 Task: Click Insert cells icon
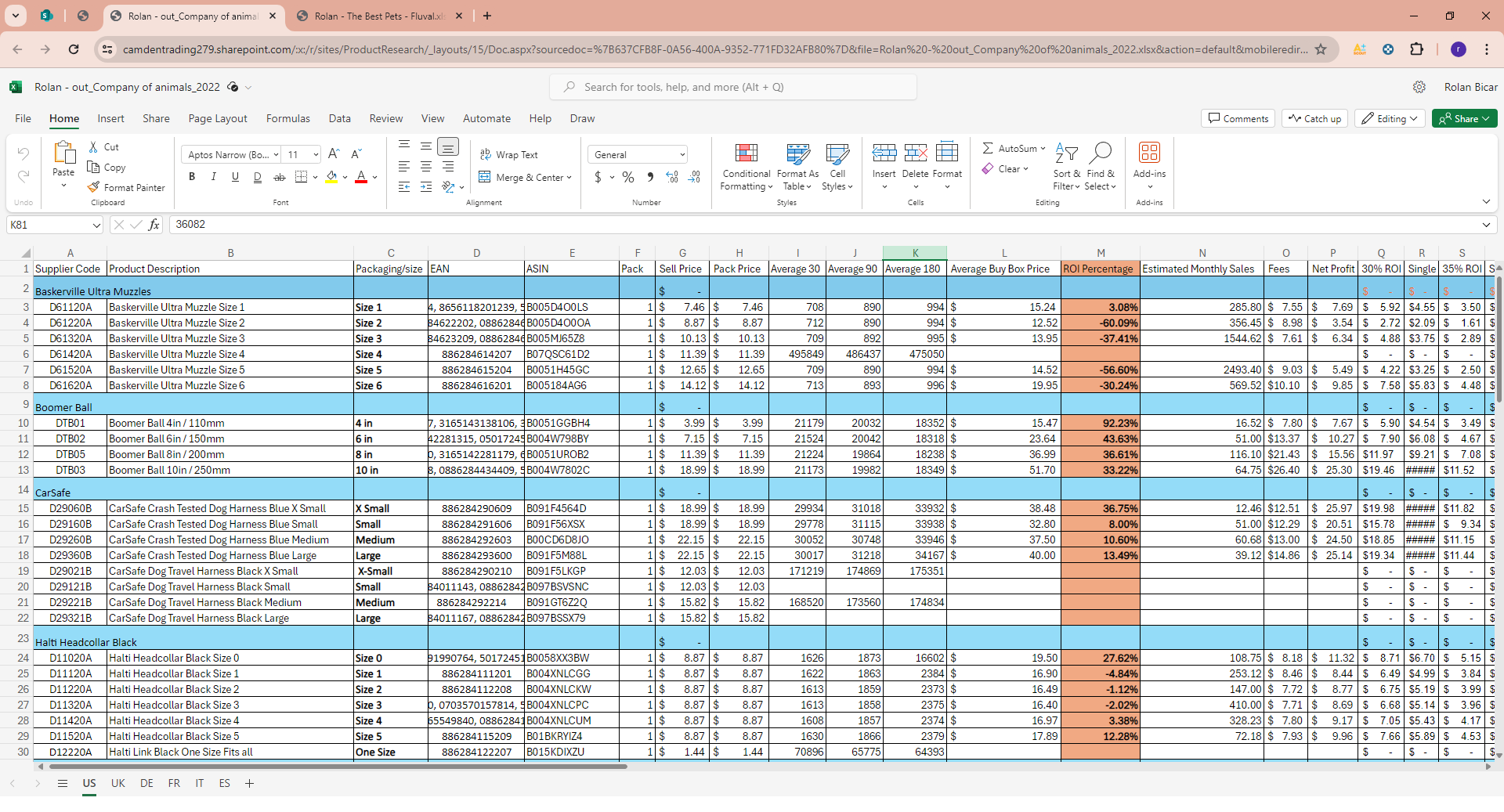coord(884,152)
